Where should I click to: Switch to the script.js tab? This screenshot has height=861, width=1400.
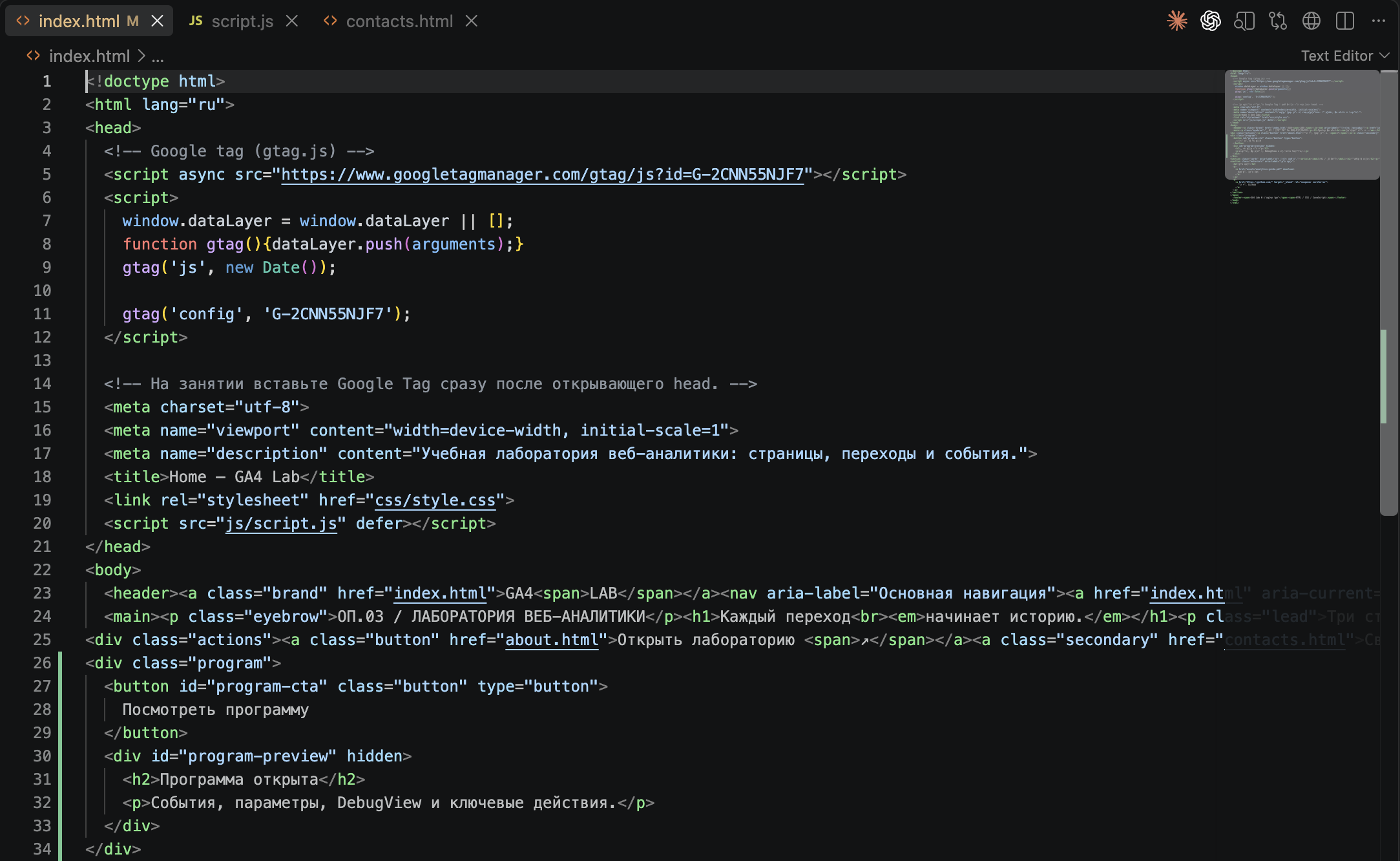tap(242, 21)
